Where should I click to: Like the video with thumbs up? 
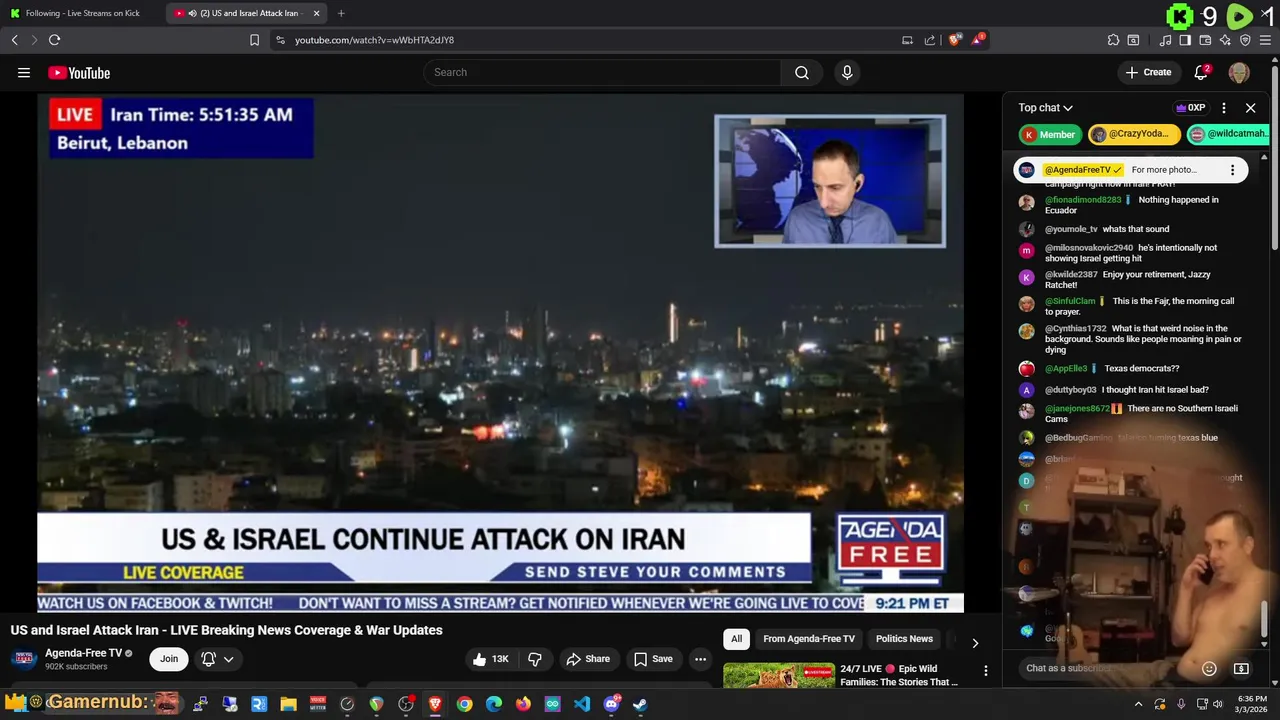[x=490, y=659]
